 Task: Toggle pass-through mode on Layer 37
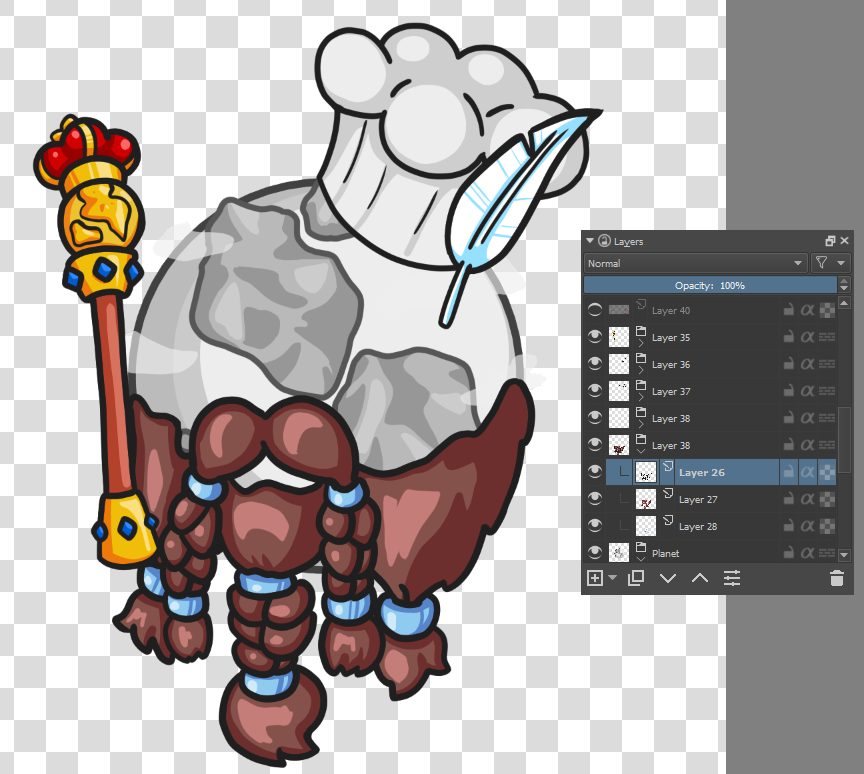point(827,391)
